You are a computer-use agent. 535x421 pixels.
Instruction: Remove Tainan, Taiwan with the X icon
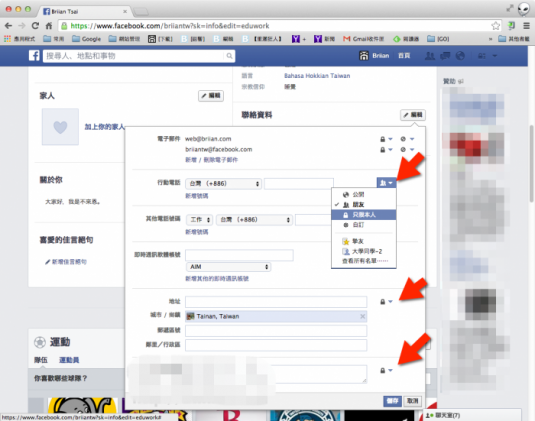coord(362,317)
